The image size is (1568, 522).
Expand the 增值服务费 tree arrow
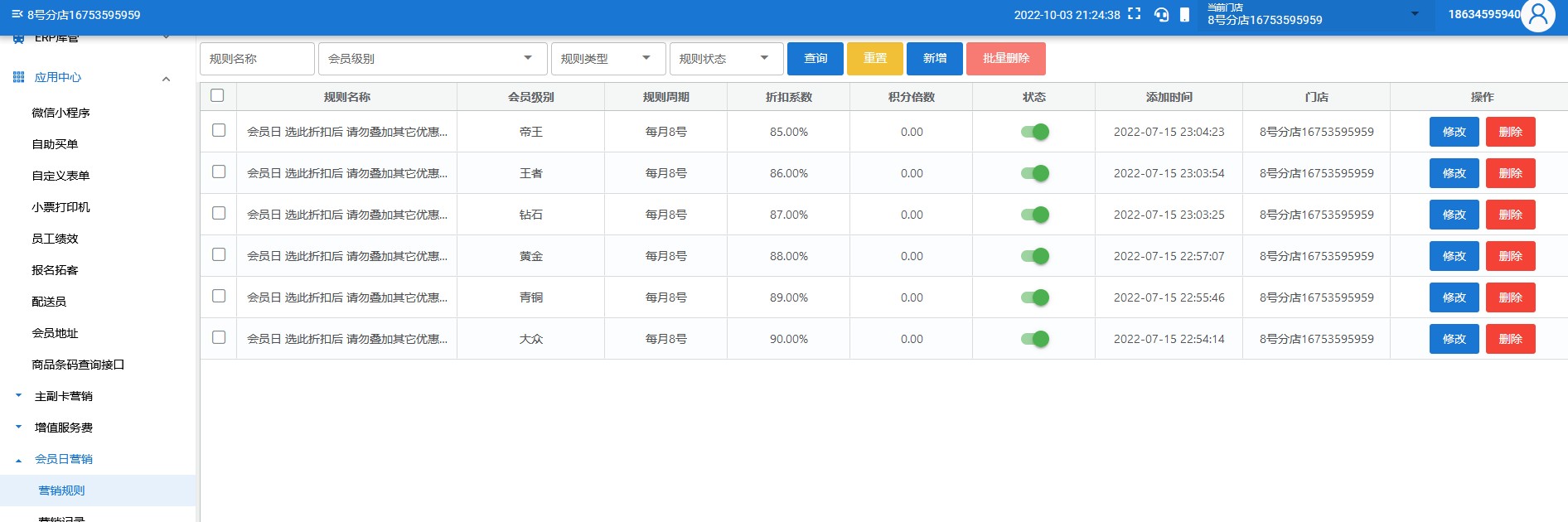tap(18, 428)
